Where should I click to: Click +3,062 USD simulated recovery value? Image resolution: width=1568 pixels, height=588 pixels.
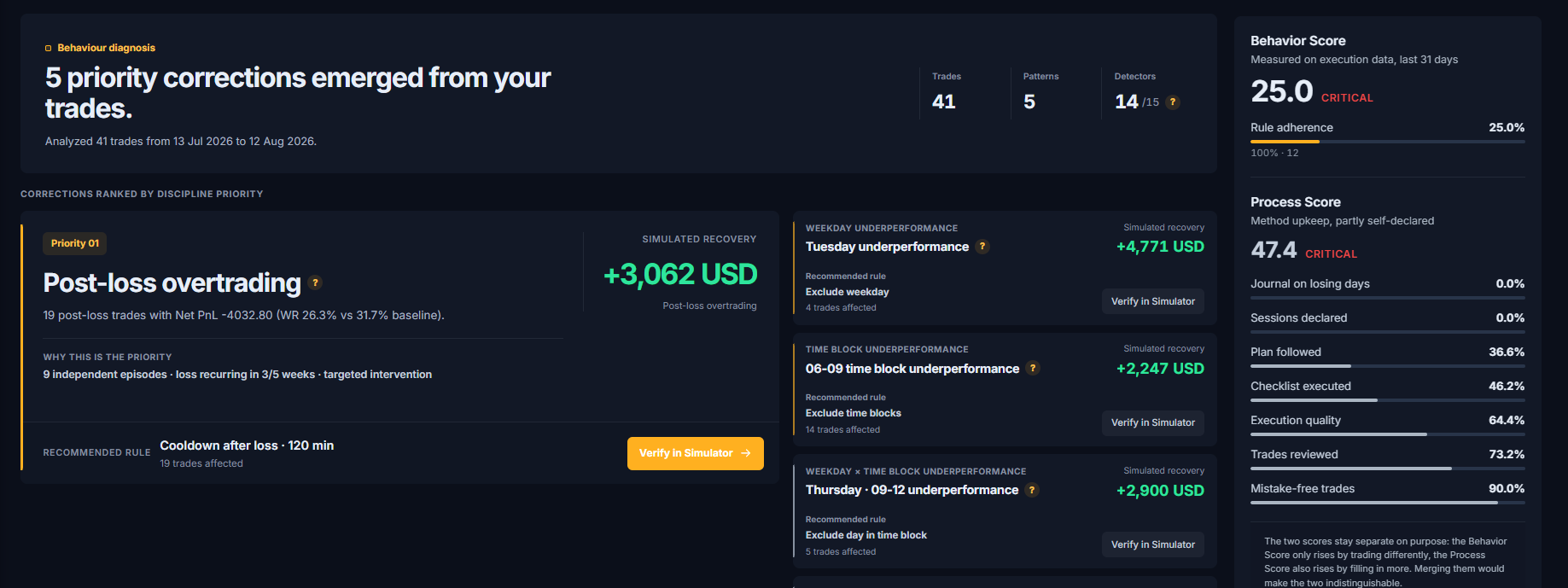pos(680,274)
